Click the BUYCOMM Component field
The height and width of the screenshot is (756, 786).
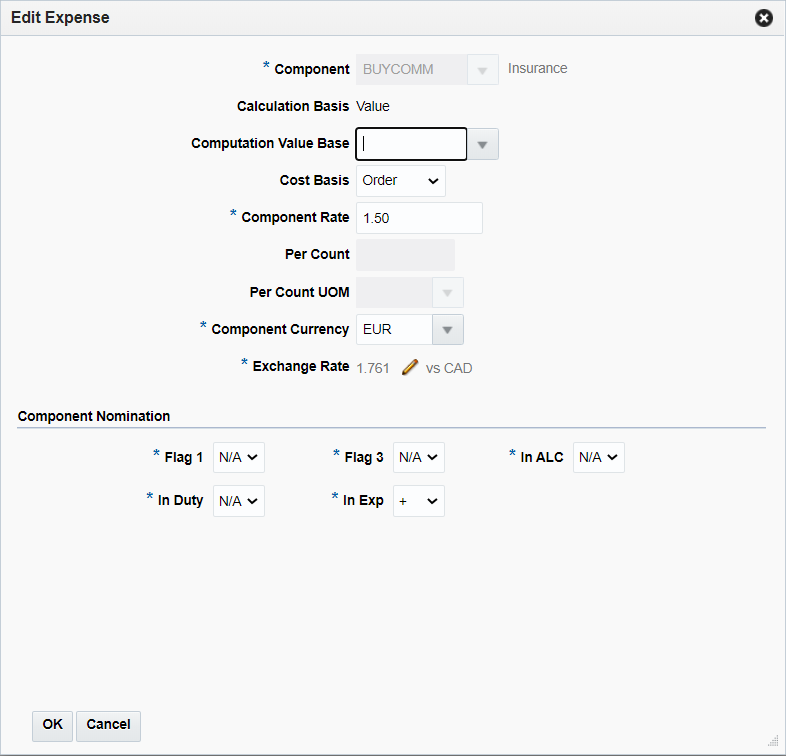point(412,70)
